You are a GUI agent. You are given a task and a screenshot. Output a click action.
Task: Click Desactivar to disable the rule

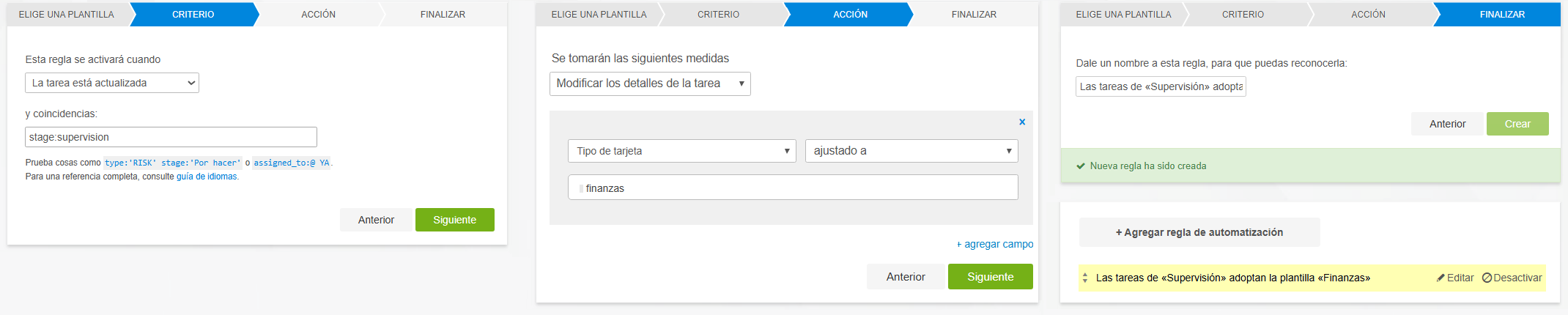pos(1512,278)
